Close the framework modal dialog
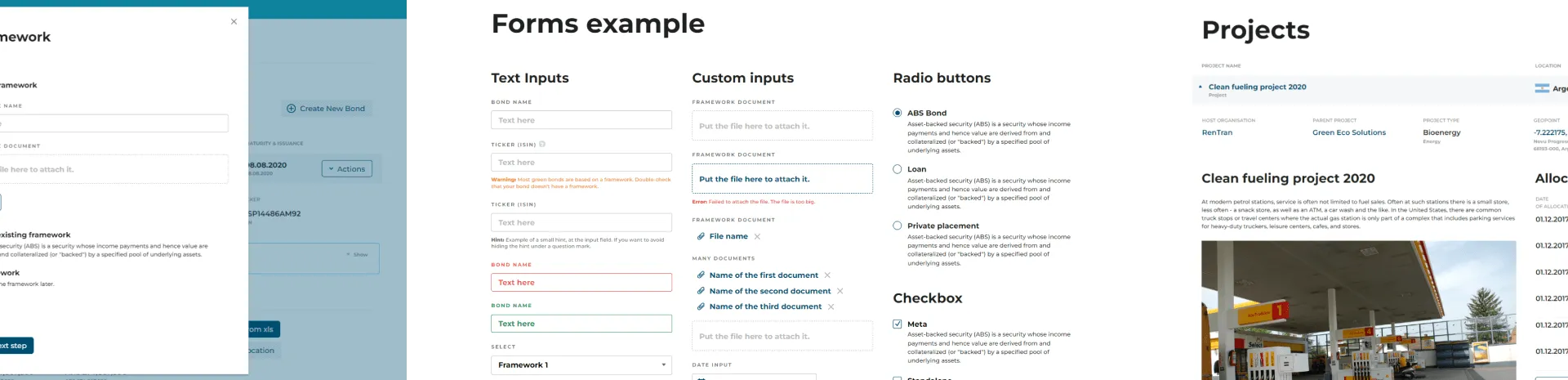This screenshot has height=380, width=1568. [x=234, y=22]
